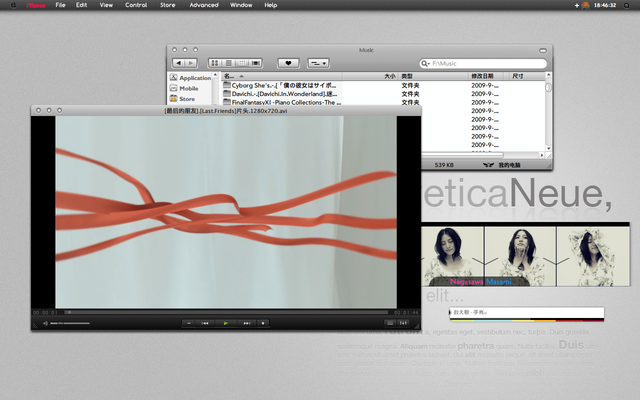Image resolution: width=640 pixels, height=400 pixels.
Task: Switch Music window to list view
Action: 229,63
